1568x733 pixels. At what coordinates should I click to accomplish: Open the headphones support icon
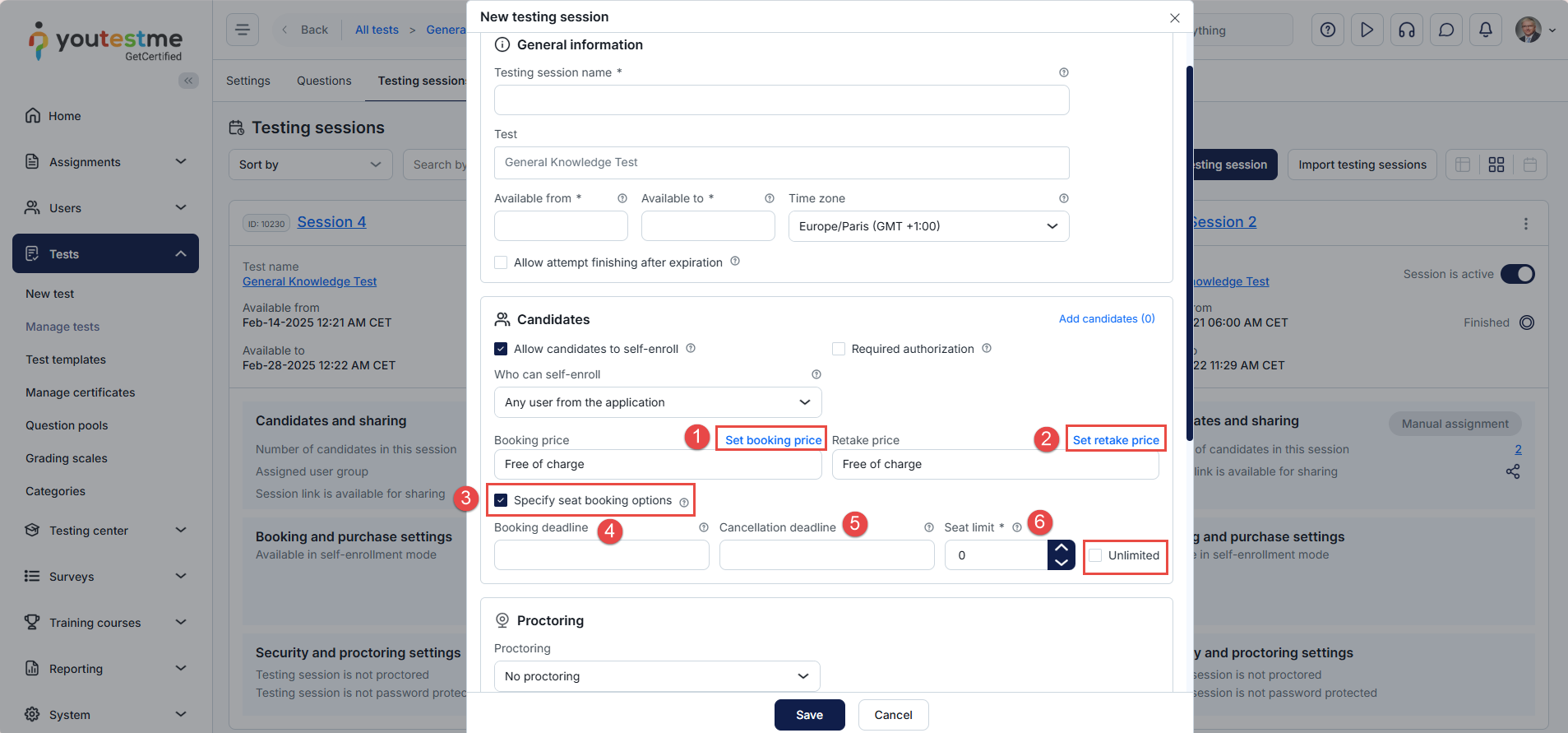click(1407, 30)
